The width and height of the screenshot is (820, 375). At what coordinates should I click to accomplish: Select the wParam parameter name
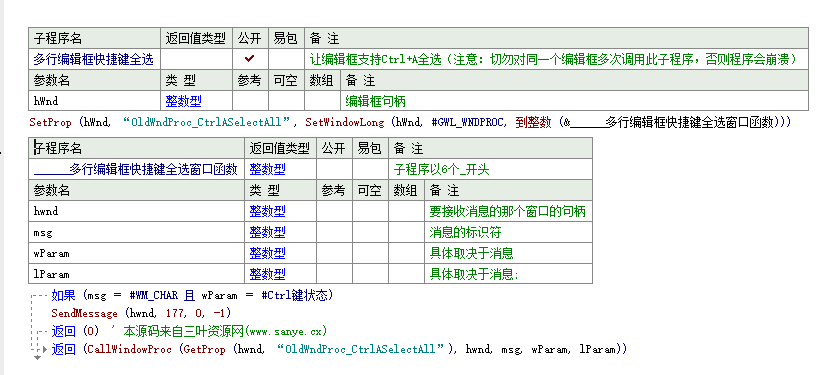[x=51, y=253]
